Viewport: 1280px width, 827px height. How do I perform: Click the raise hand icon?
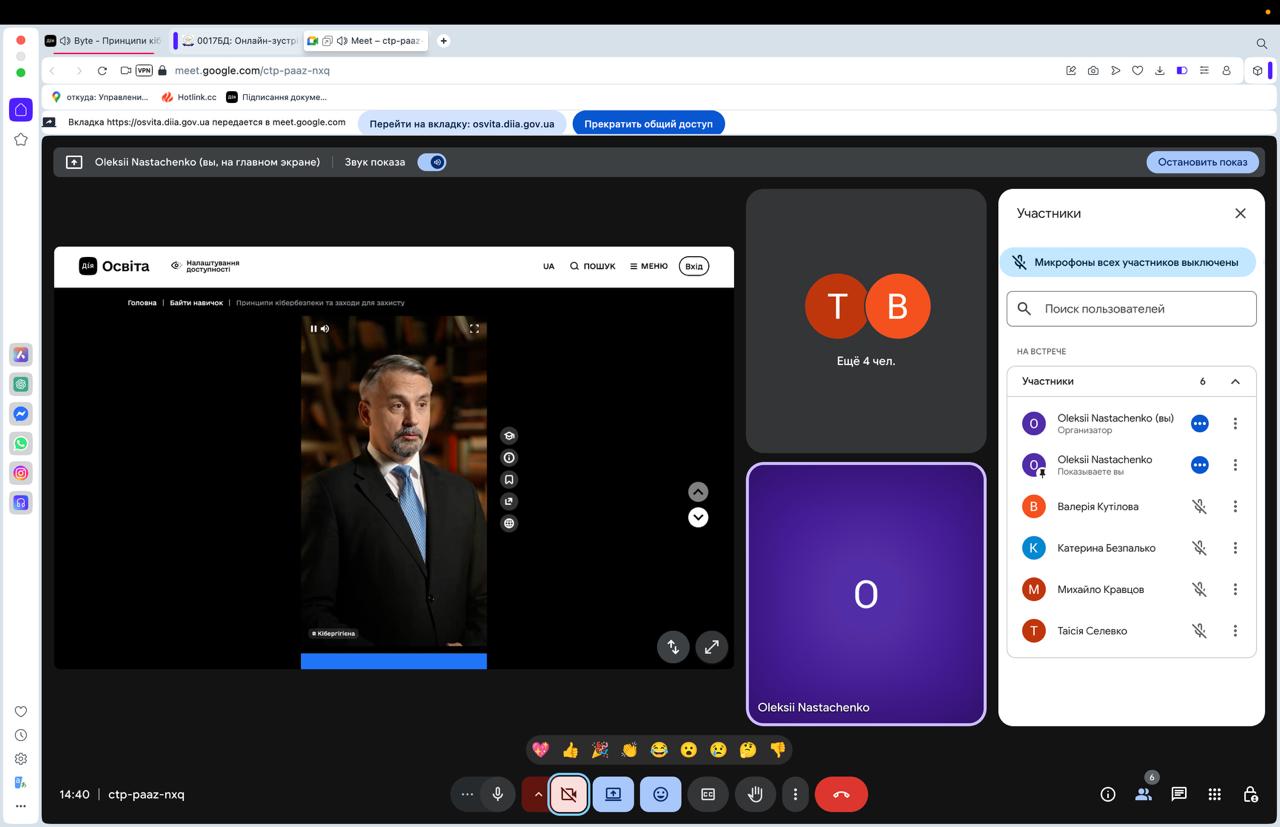(x=755, y=794)
